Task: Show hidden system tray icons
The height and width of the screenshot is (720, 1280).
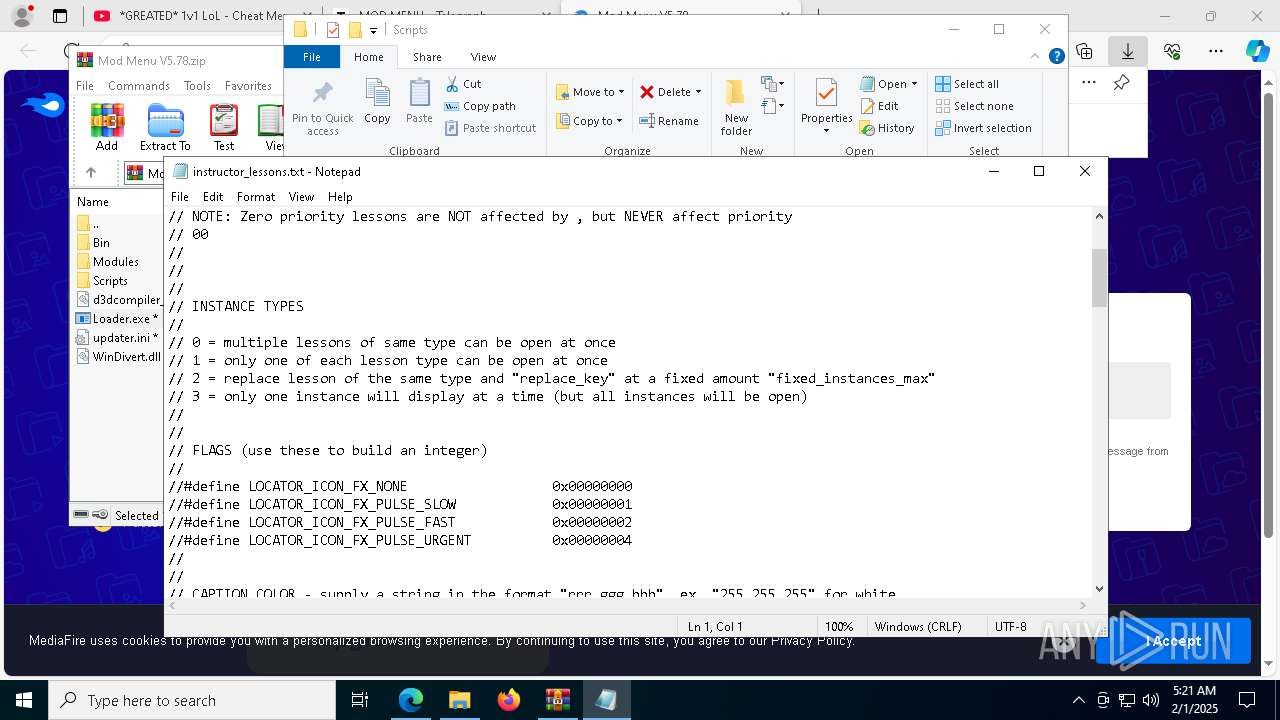Action: click(x=1078, y=700)
